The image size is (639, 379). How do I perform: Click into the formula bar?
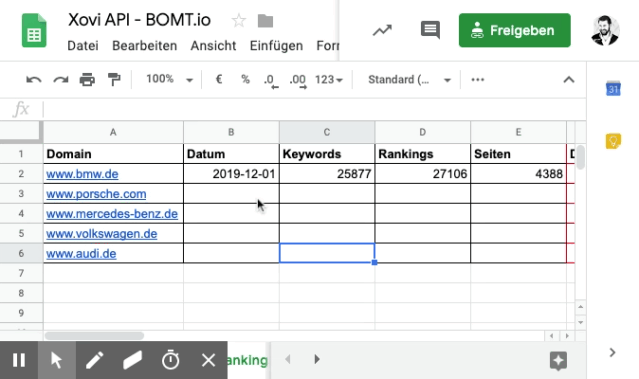[x=314, y=109]
